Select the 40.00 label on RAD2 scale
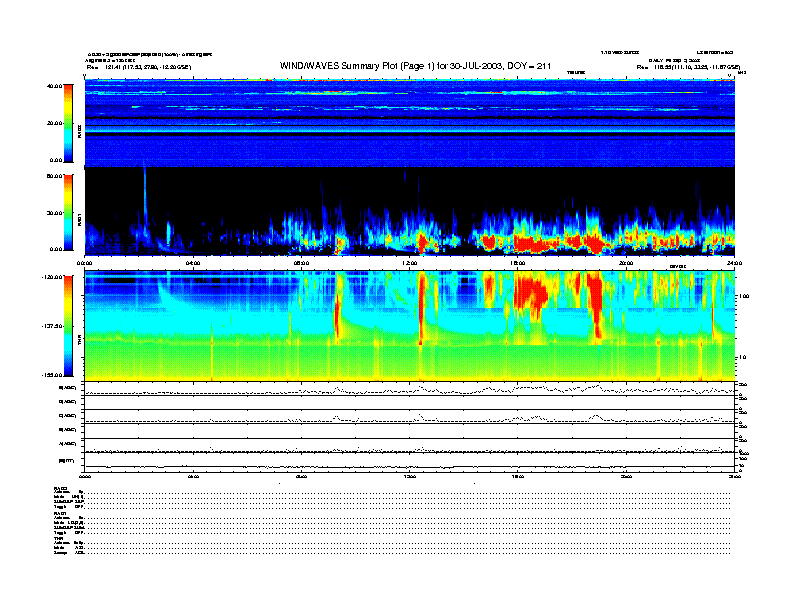Image resolution: width=792 pixels, height=612 pixels. tap(55, 86)
